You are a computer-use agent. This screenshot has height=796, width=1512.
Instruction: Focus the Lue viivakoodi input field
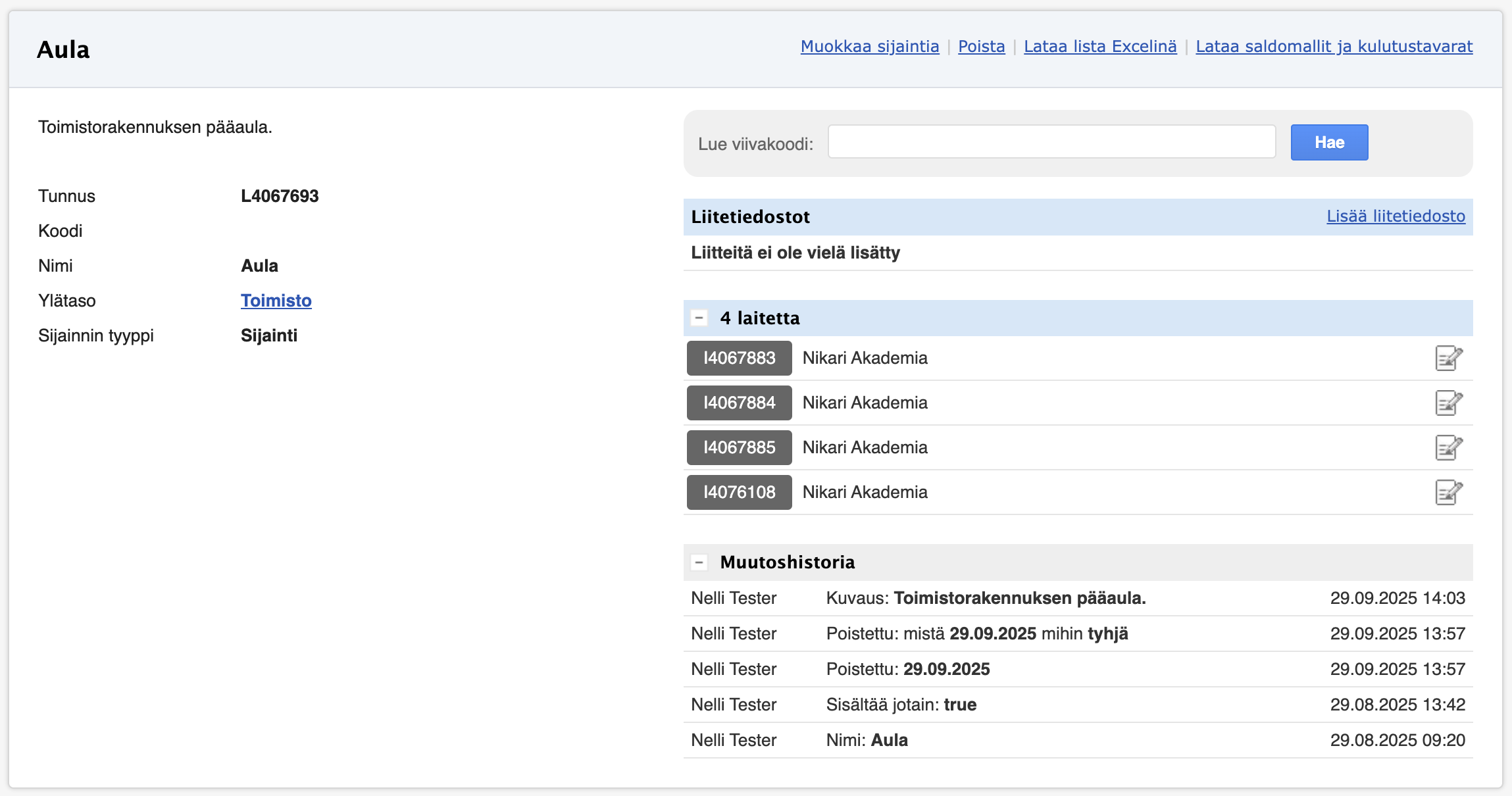[x=1051, y=142]
